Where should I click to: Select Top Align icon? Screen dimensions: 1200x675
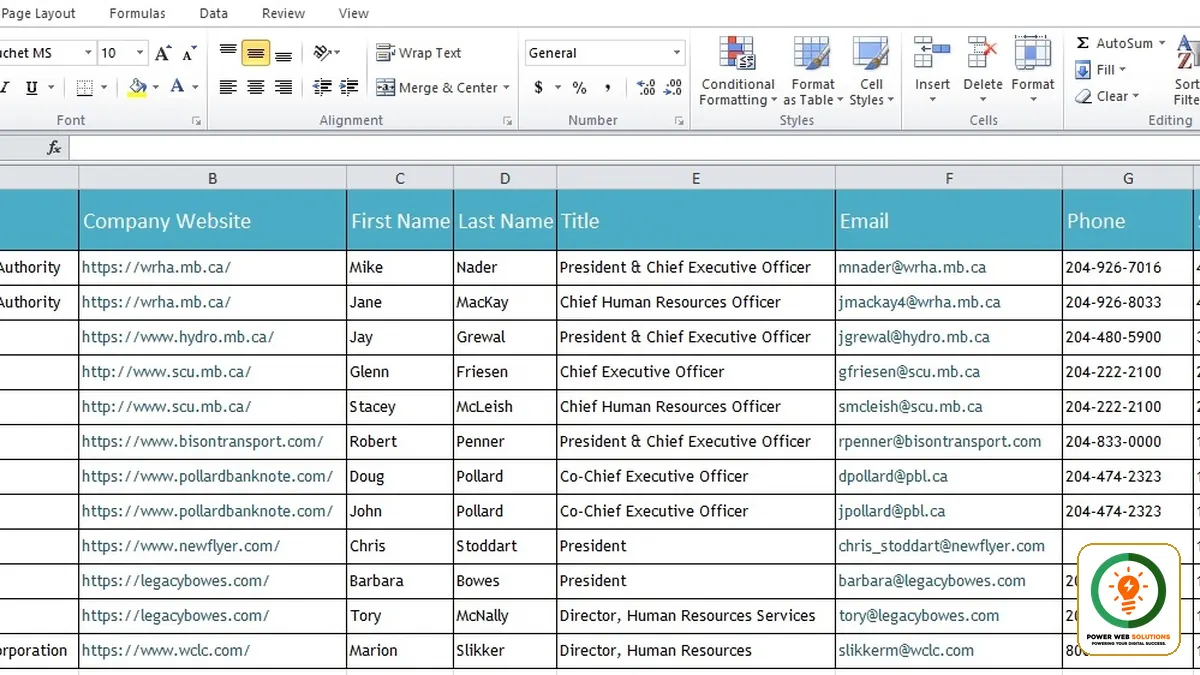click(x=228, y=53)
